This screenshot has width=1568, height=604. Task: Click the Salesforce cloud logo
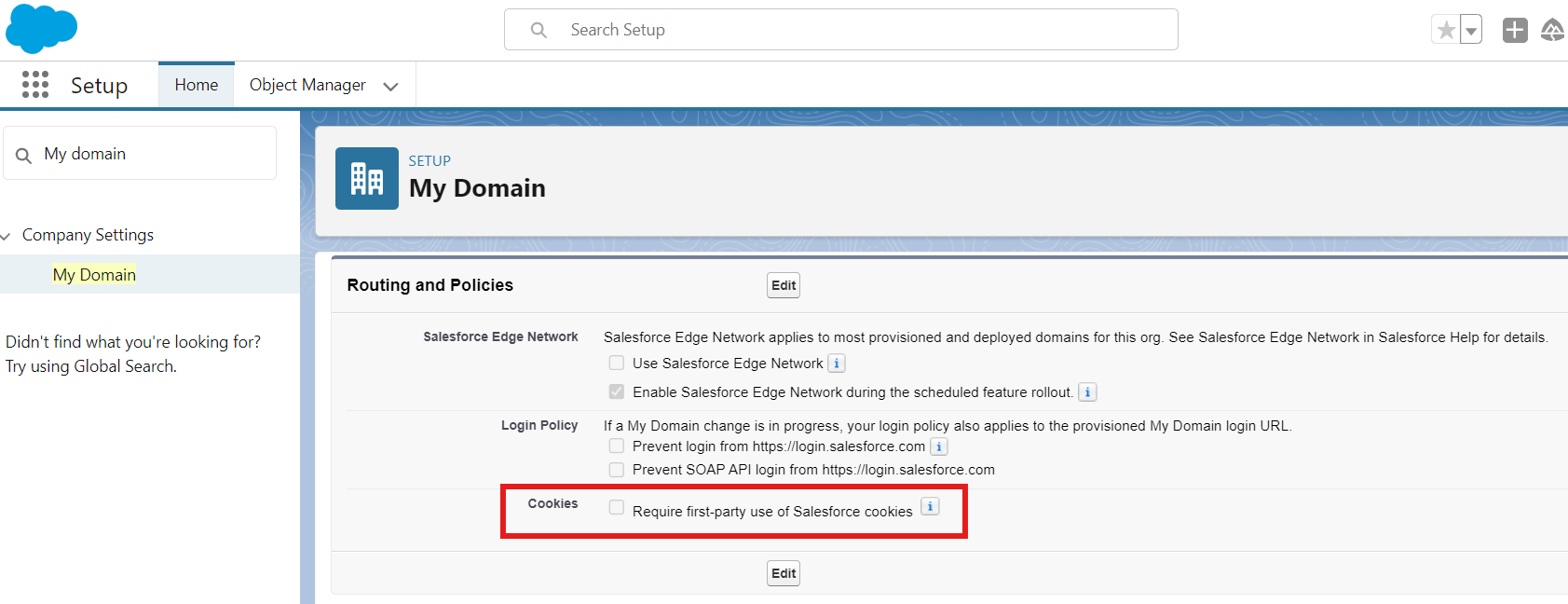click(41, 28)
